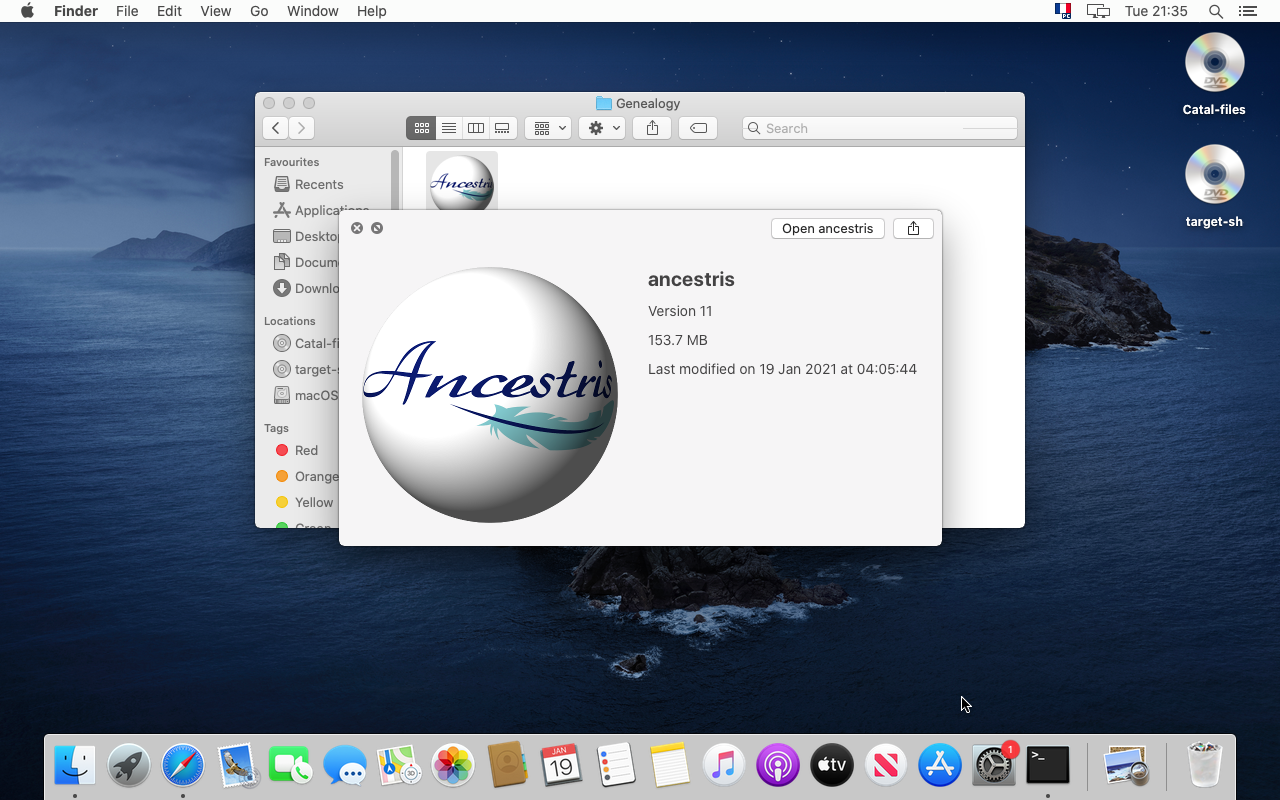The height and width of the screenshot is (800, 1280).
Task: Open the Window menu
Action: click(312, 11)
